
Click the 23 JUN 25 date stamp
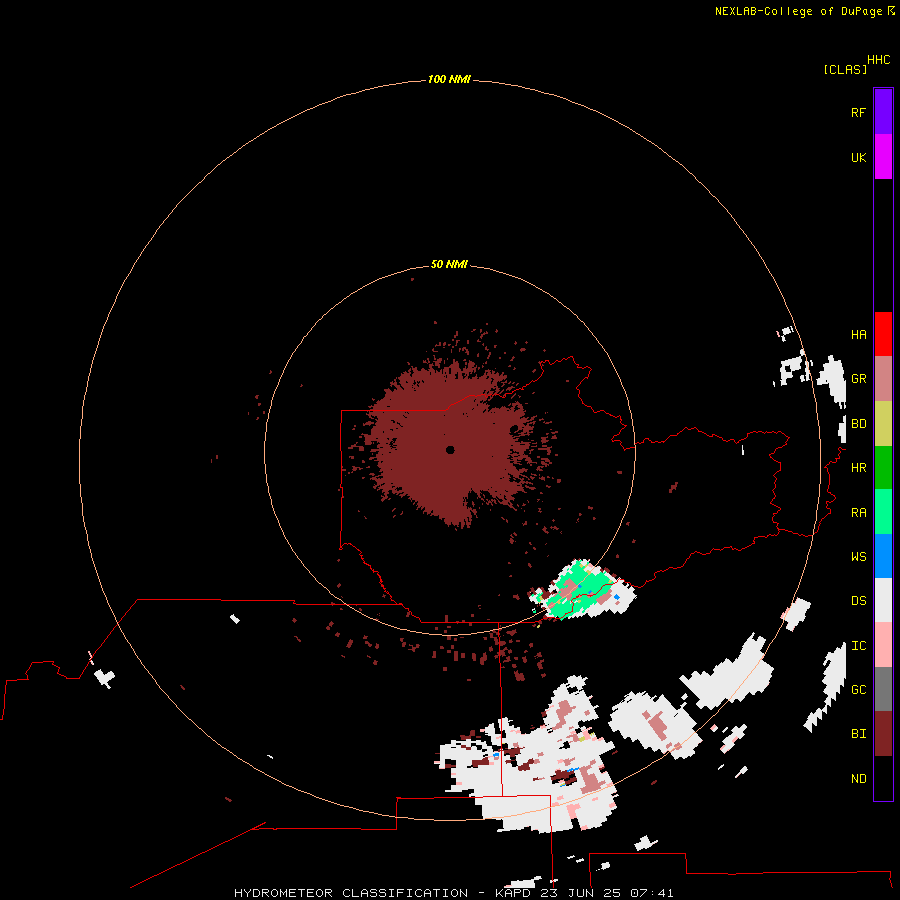pyautogui.click(x=580, y=893)
